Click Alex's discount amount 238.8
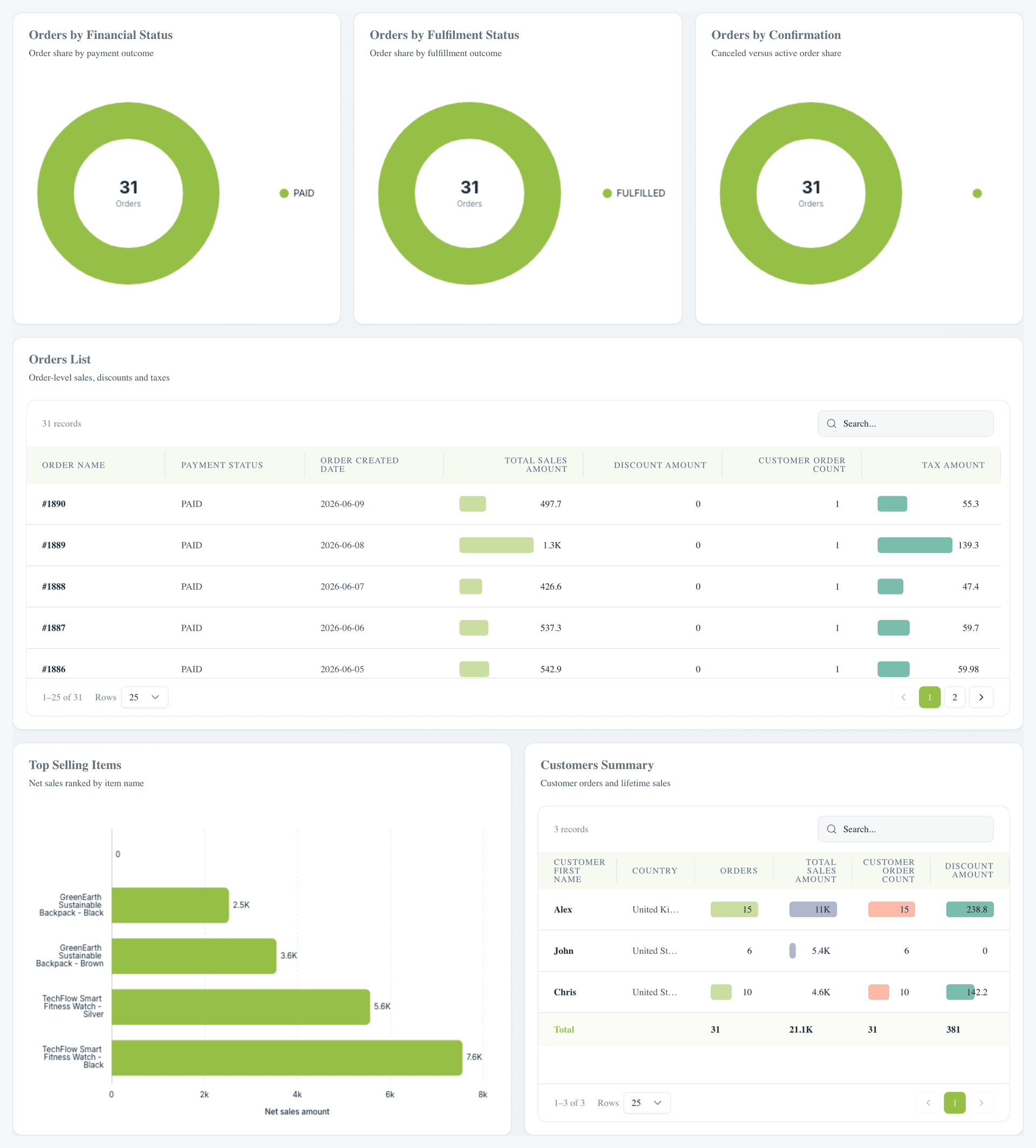The width and height of the screenshot is (1036, 1148). click(977, 910)
